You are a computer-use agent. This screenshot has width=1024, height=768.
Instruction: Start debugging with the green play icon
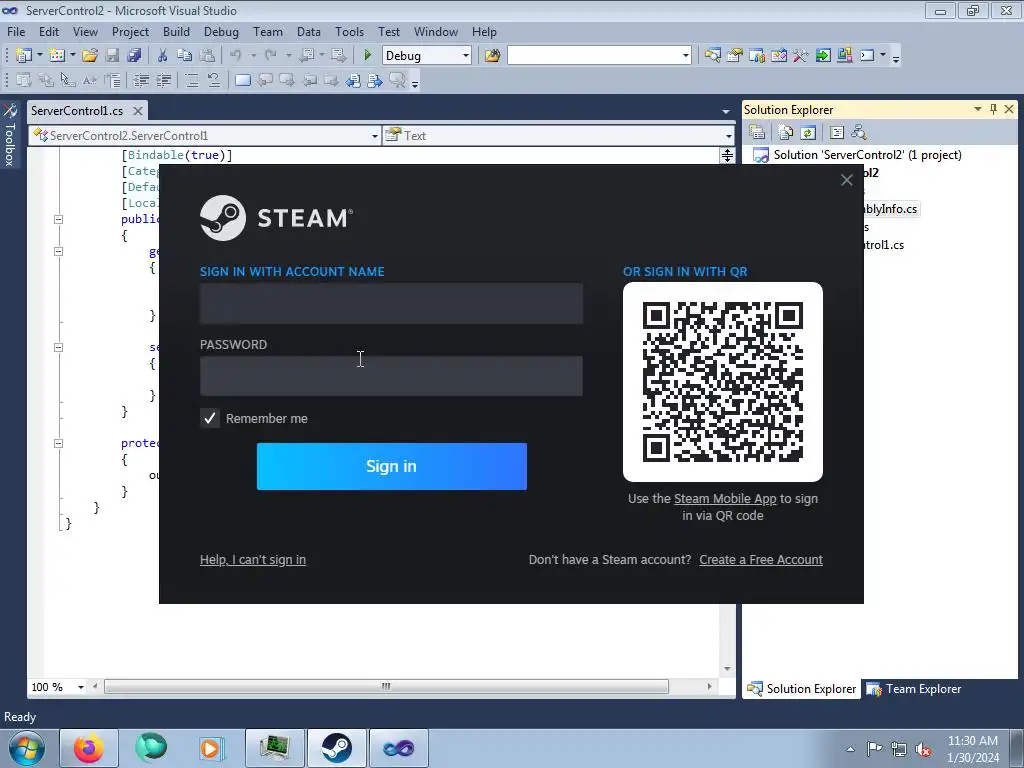(x=368, y=56)
